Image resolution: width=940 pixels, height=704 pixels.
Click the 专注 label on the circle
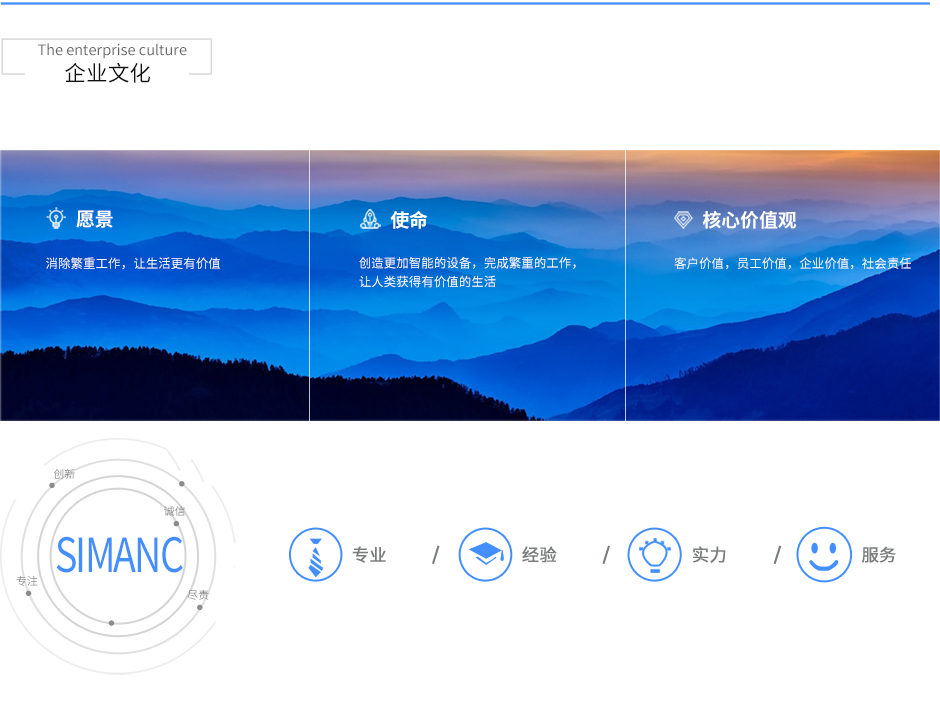click(27, 580)
